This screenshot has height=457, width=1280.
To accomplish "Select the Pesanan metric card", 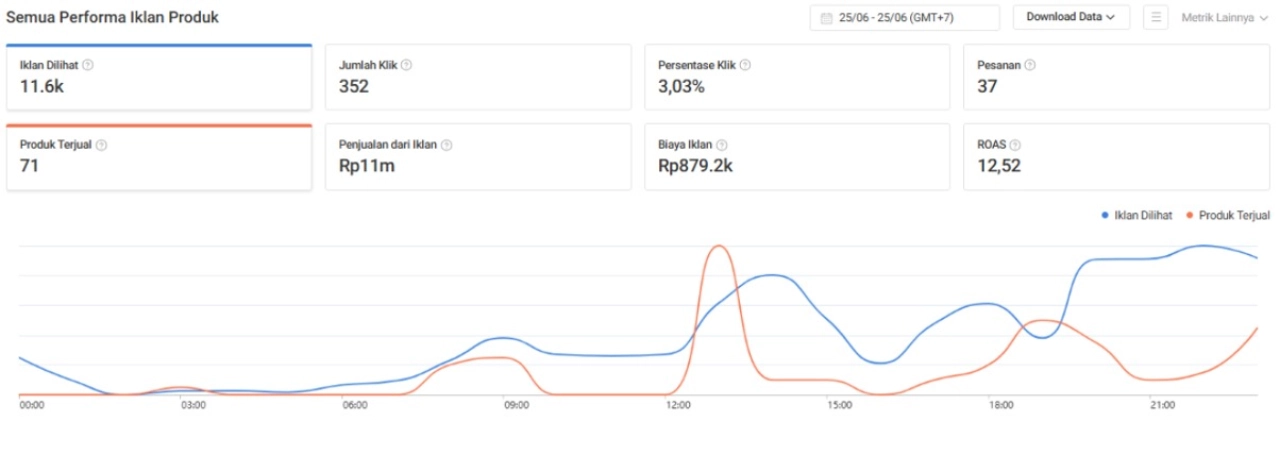I will point(1116,77).
